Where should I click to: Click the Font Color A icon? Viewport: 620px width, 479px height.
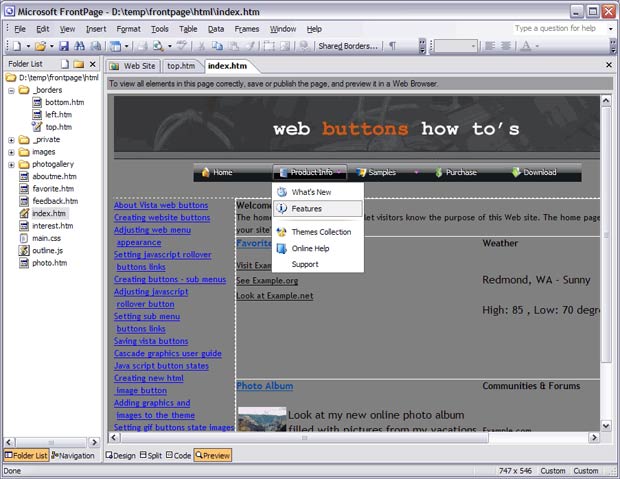click(x=525, y=46)
